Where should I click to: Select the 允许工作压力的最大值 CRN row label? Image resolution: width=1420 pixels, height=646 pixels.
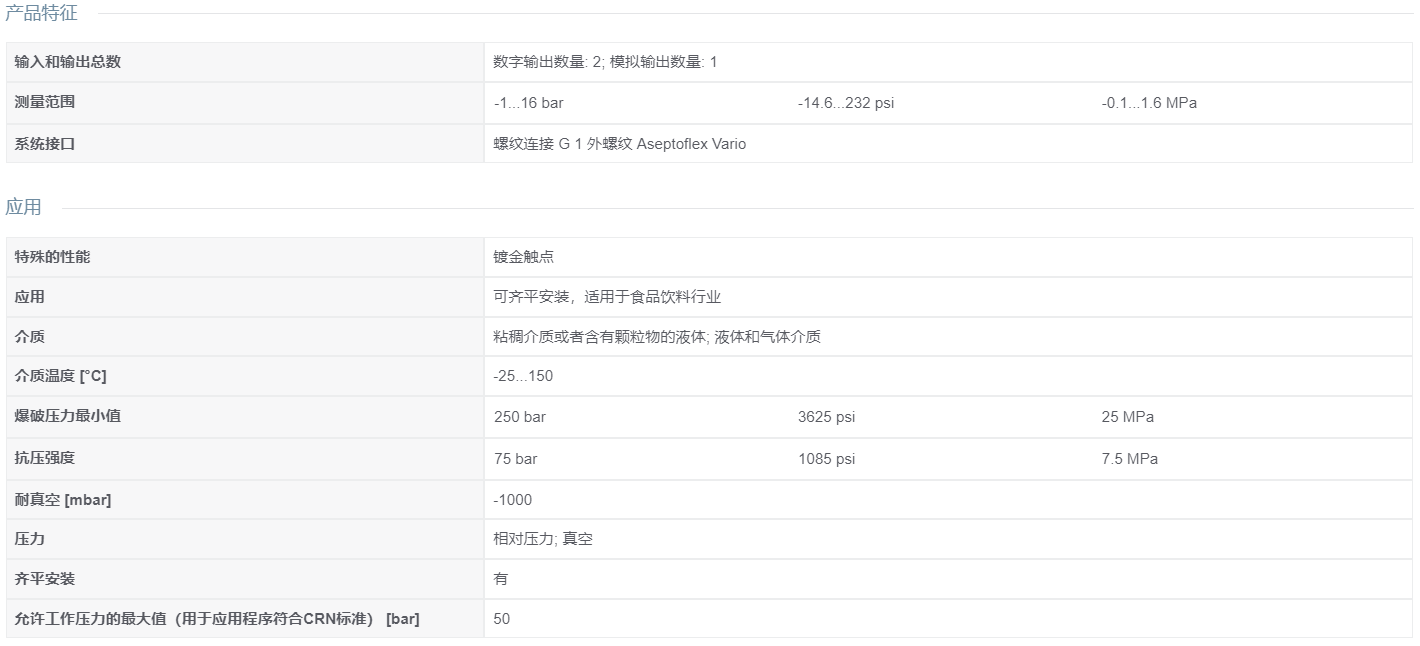[217, 619]
